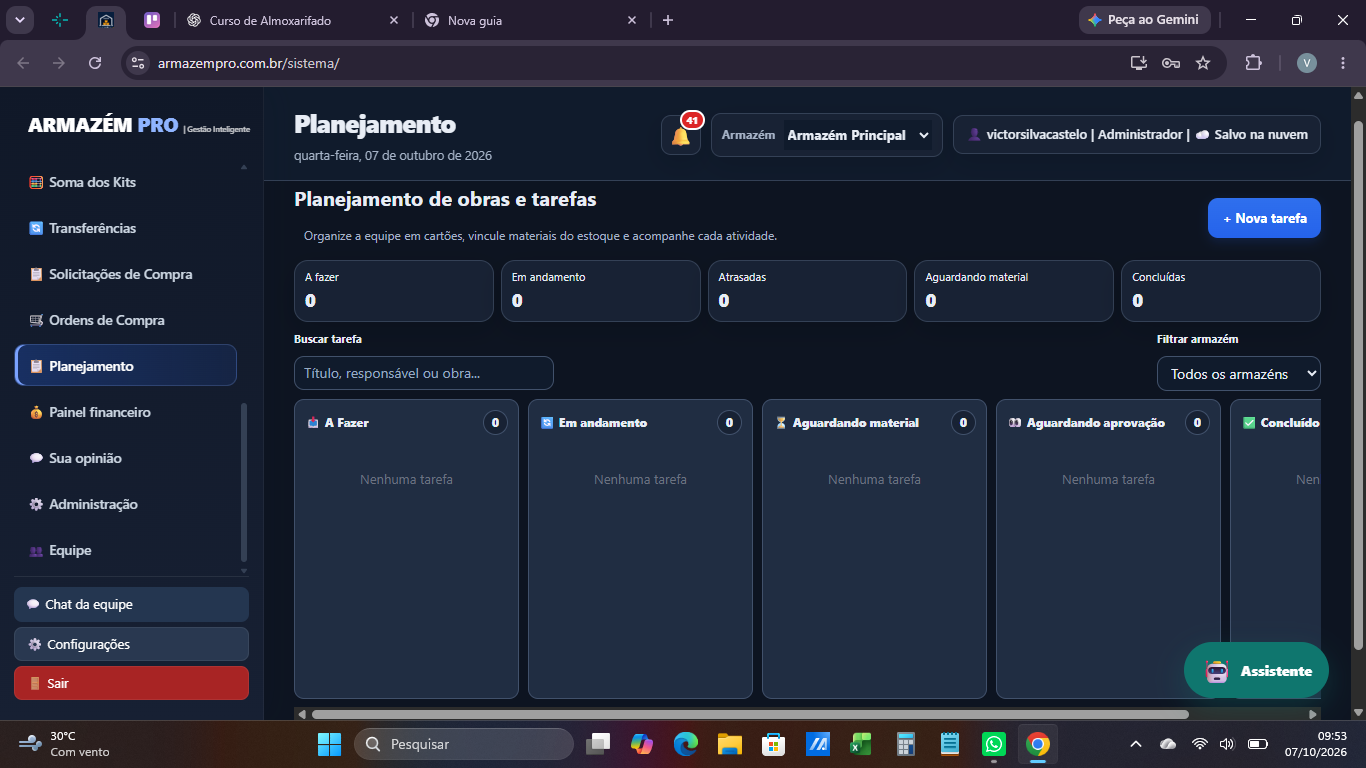The width and height of the screenshot is (1366, 768).
Task: Bookmark this page with the star icon
Action: (x=1203, y=63)
